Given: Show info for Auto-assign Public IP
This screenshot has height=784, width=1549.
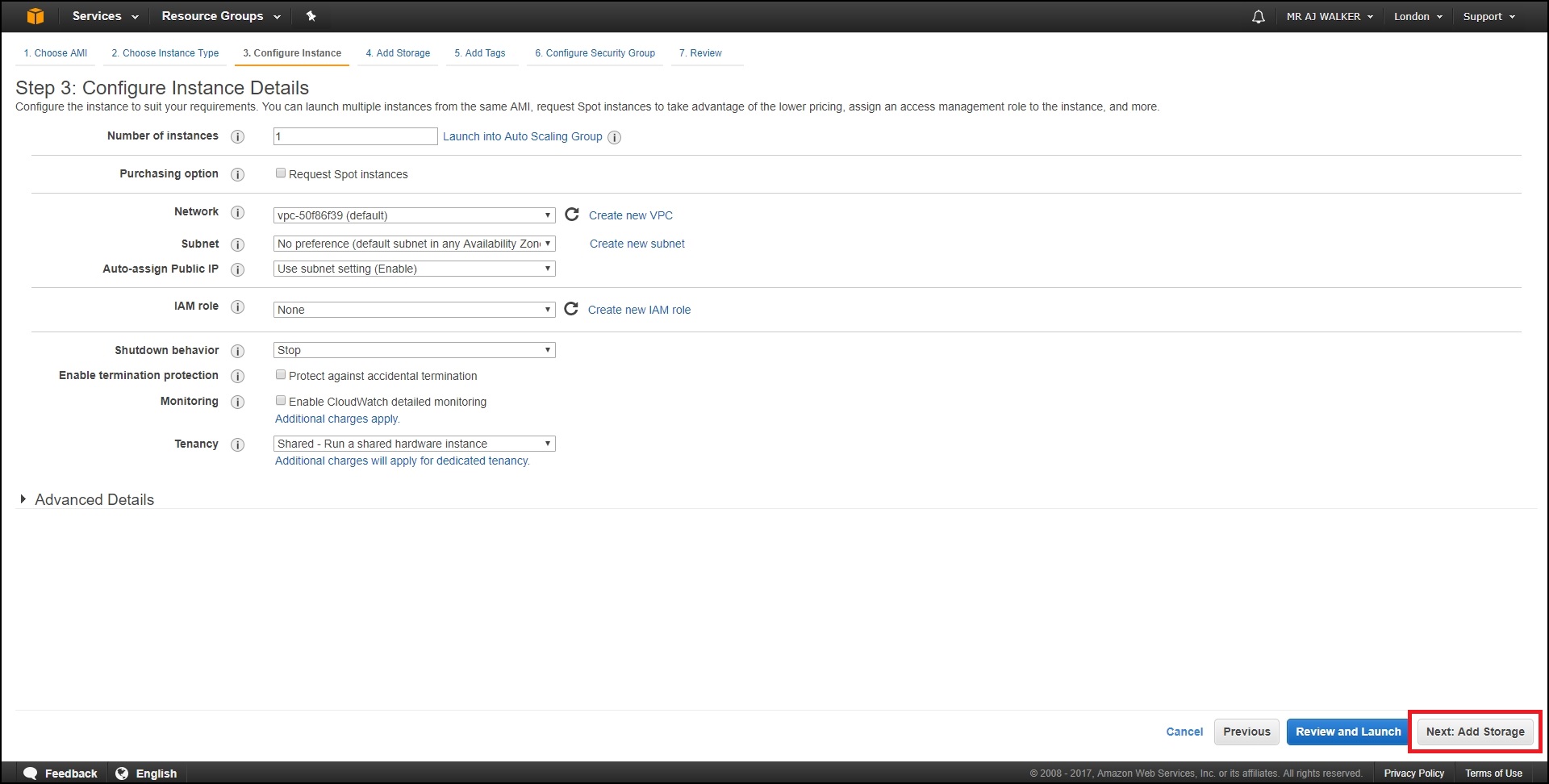Looking at the screenshot, I should tap(237, 269).
